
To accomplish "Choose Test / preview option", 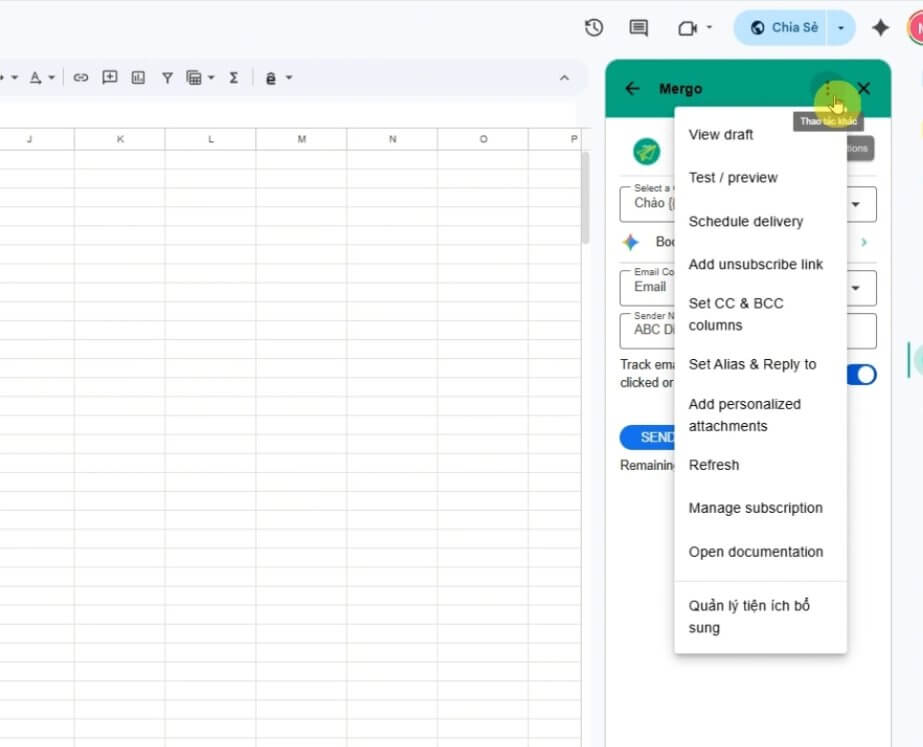I will 760,178.
